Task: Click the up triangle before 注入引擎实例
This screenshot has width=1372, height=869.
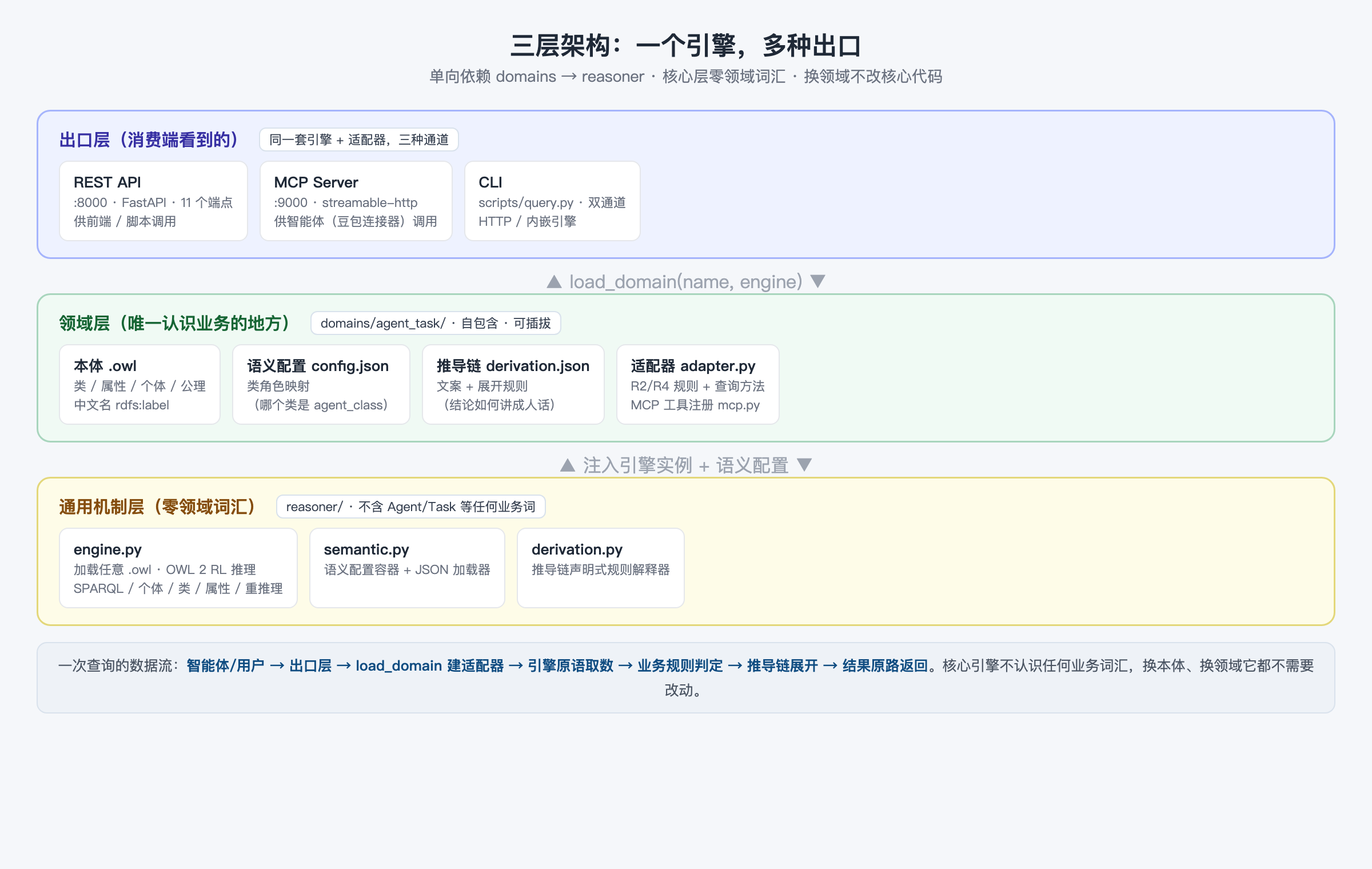Action: [568, 465]
